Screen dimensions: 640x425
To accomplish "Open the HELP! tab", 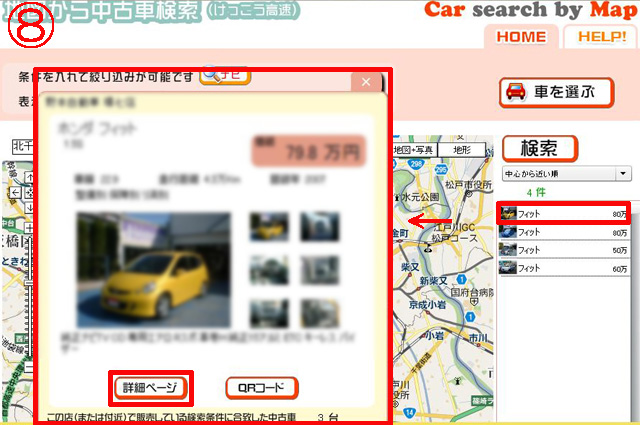I will pos(601,37).
